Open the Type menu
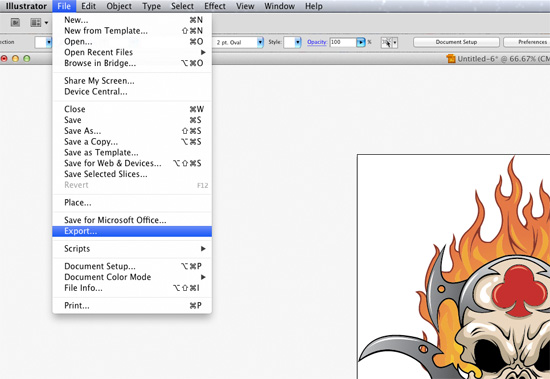This screenshot has width=550, height=379. (x=151, y=6)
